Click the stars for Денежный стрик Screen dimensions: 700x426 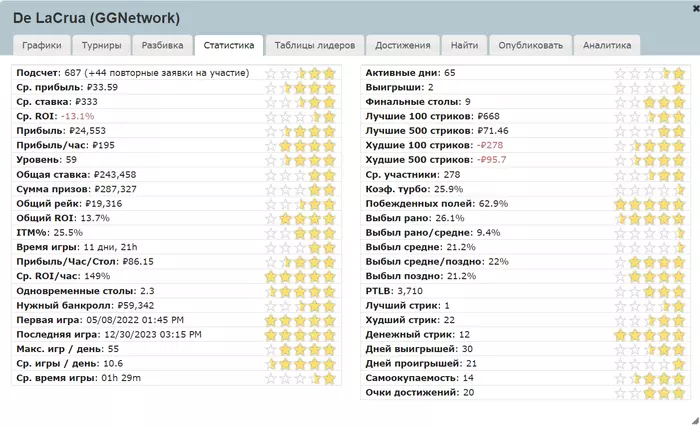pyautogui.click(x=650, y=334)
